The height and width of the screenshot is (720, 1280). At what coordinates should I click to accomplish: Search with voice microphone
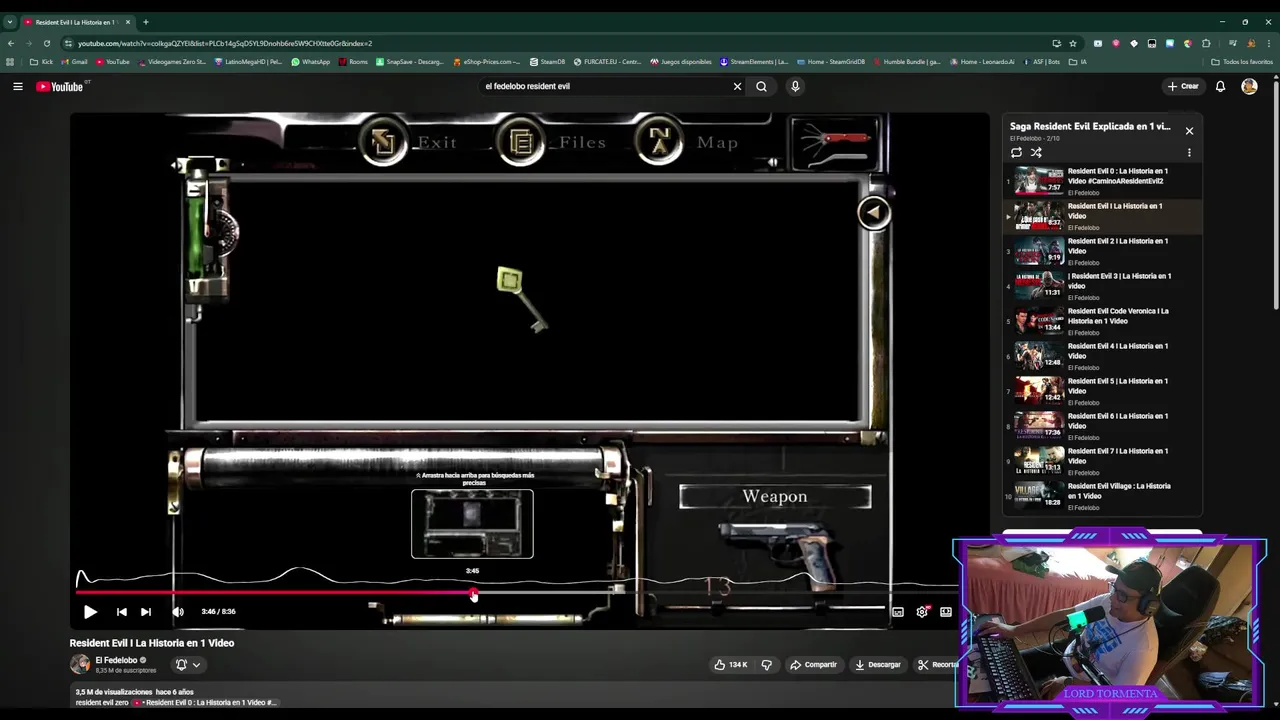[795, 86]
